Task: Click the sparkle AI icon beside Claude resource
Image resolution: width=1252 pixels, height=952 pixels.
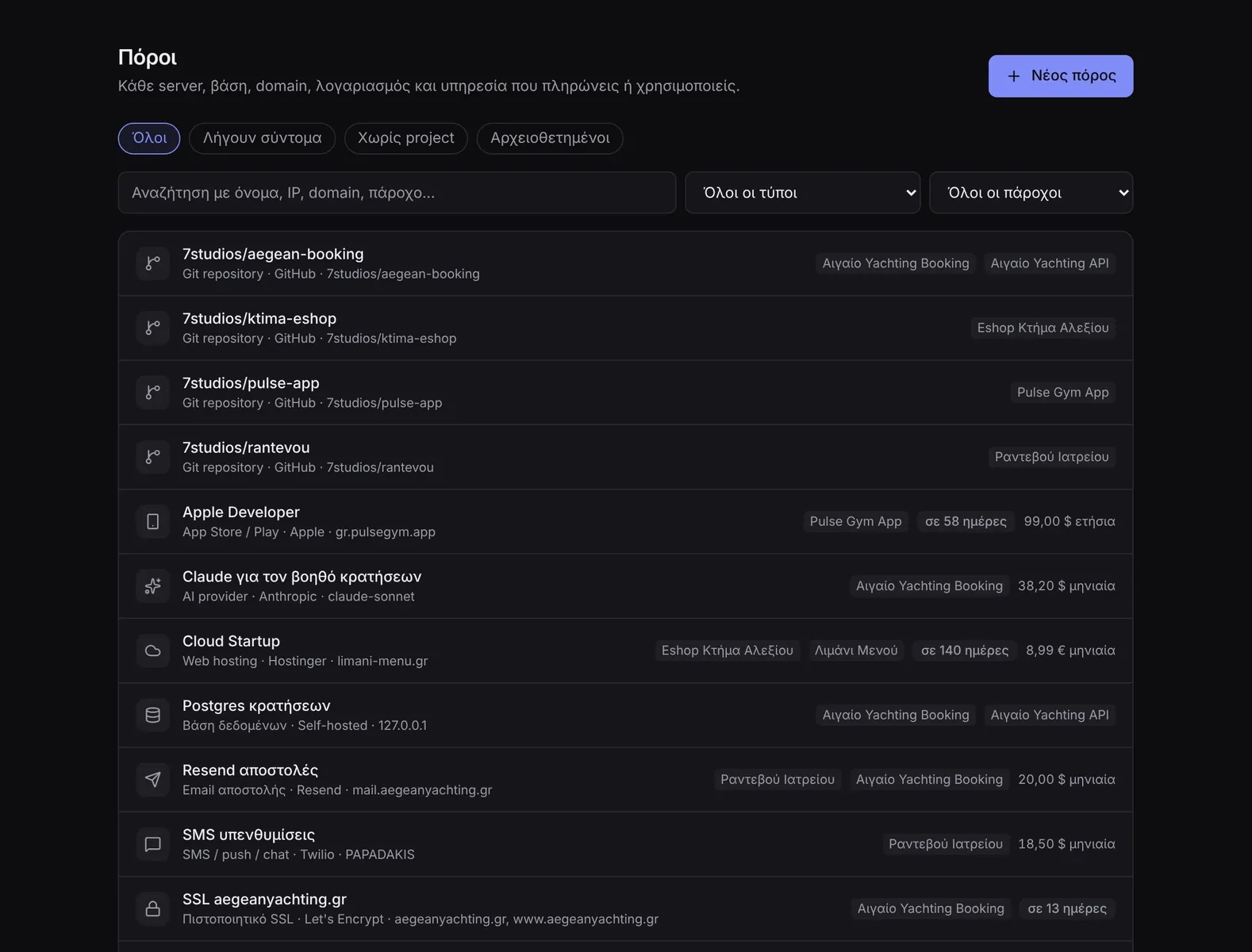Action: (x=153, y=586)
